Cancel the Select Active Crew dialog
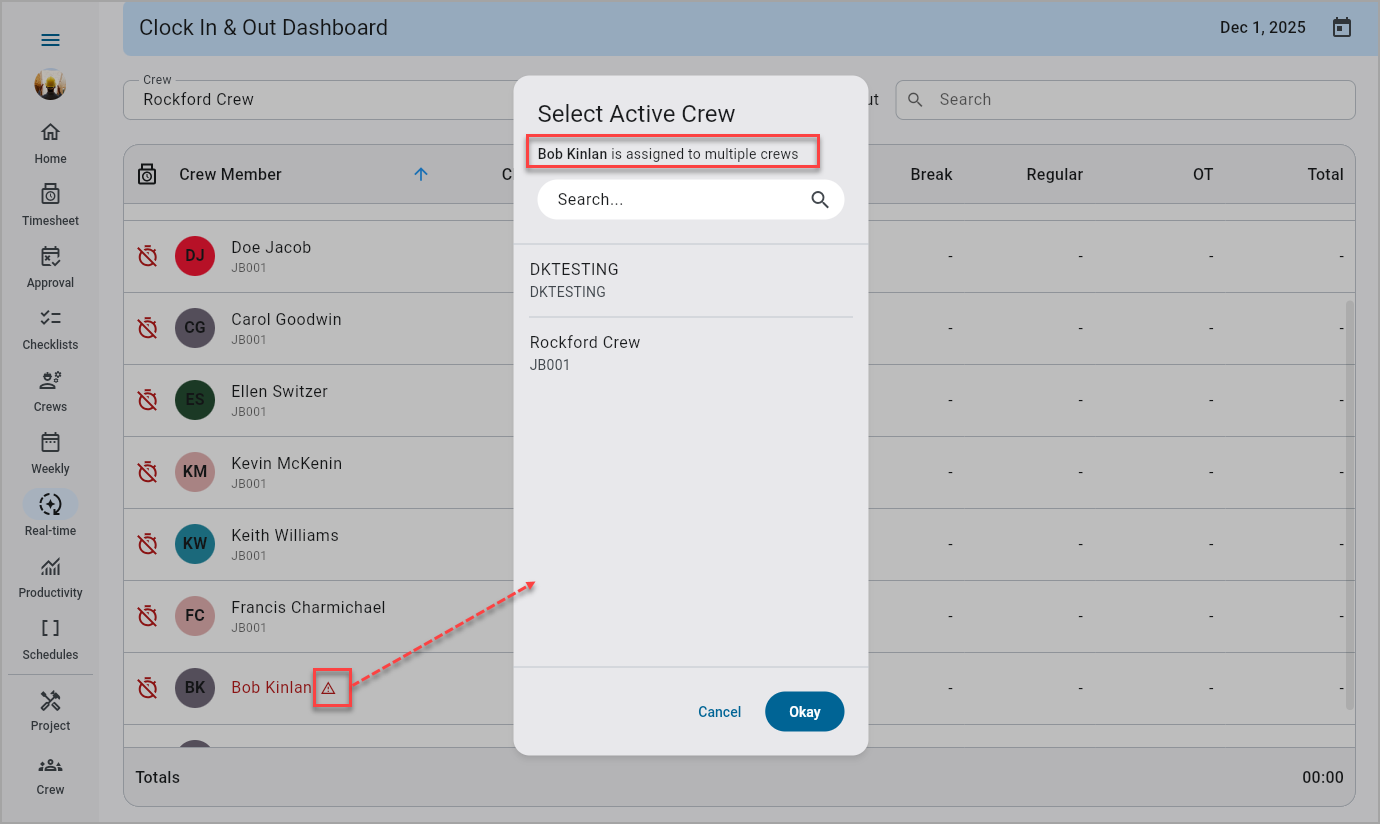 [x=719, y=712]
